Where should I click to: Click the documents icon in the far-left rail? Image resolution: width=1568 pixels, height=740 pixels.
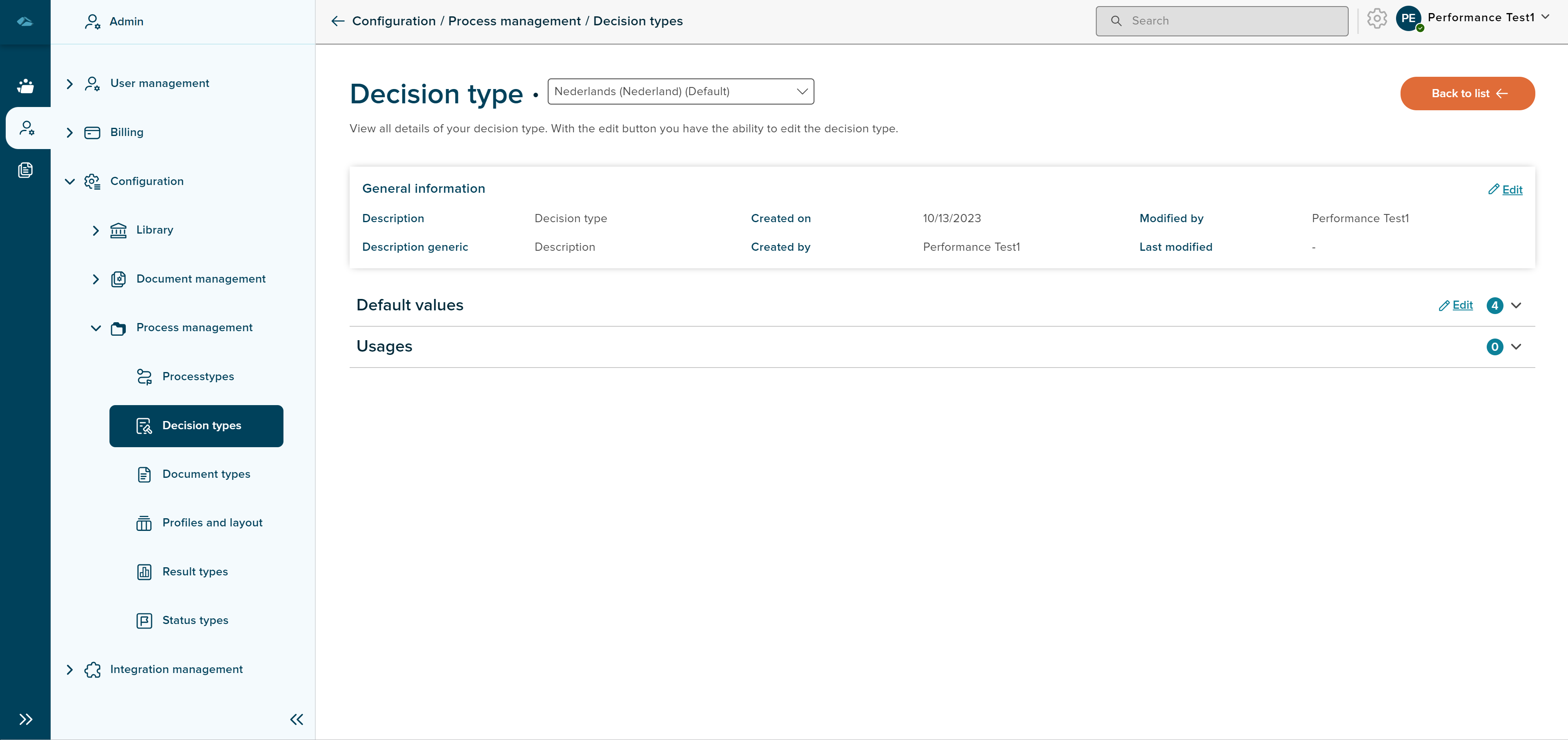pyautogui.click(x=26, y=170)
